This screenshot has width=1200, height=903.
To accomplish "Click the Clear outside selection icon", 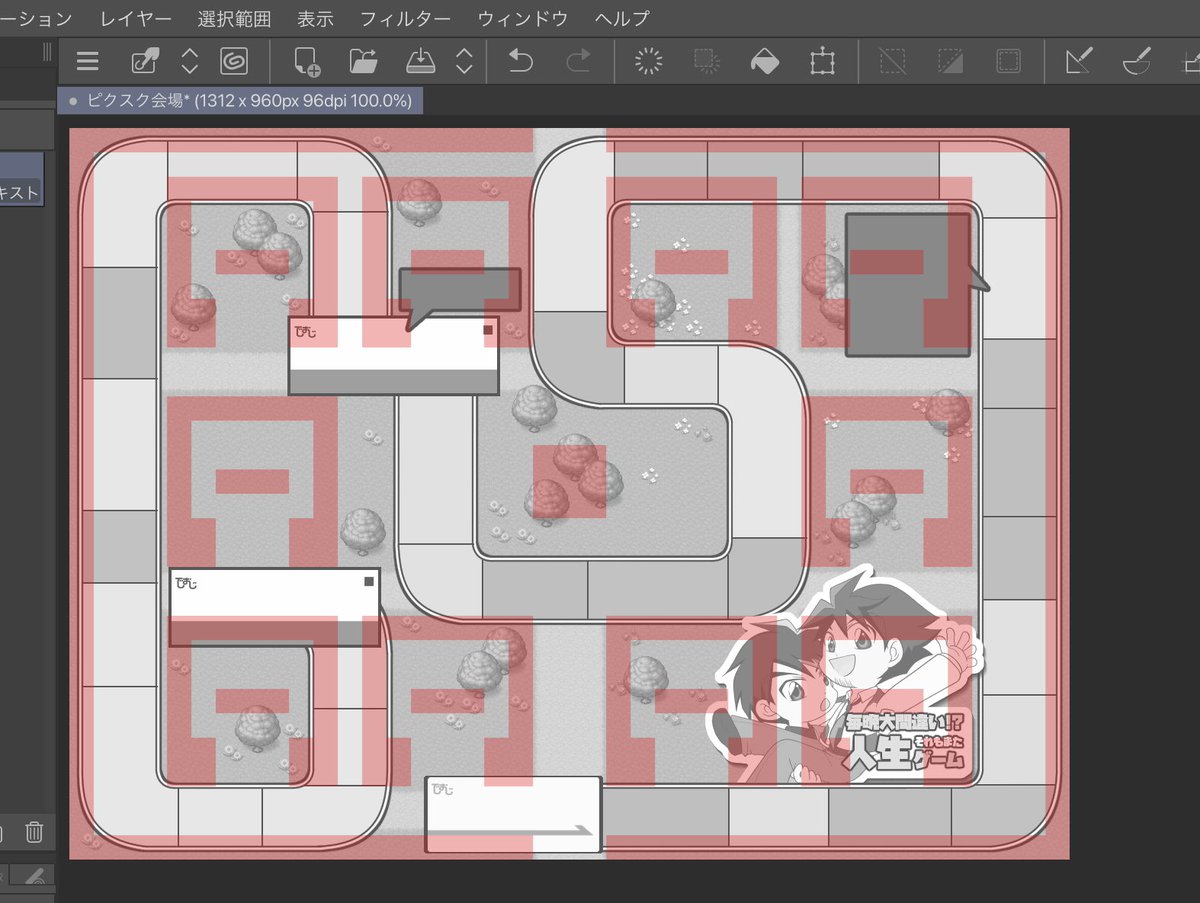I will pyautogui.click(x=707, y=62).
